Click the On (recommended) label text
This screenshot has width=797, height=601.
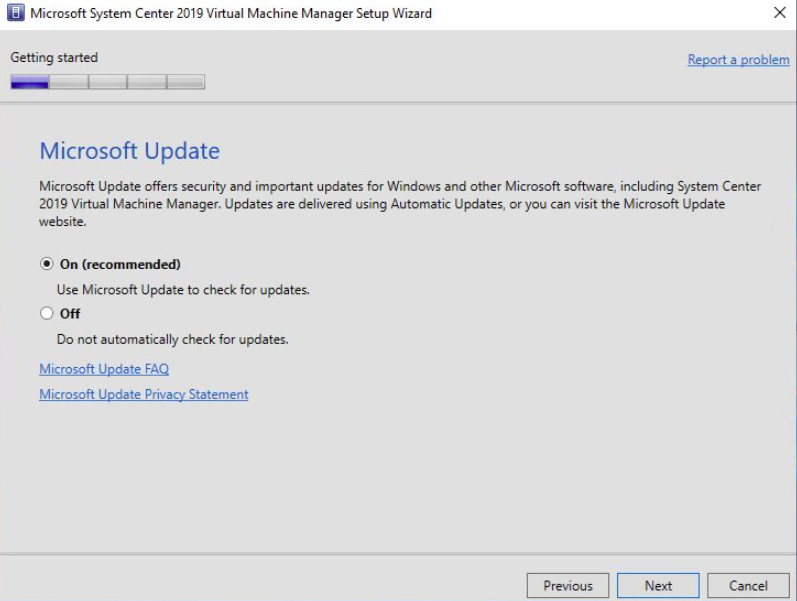click(120, 264)
